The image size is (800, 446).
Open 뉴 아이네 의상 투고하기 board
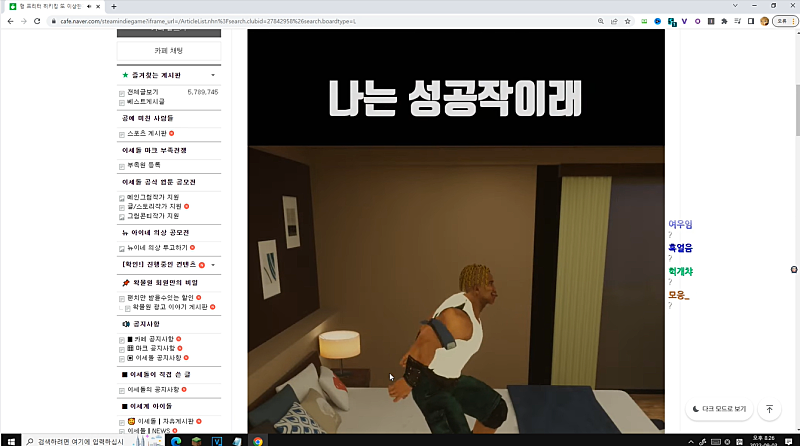[x=157, y=247]
